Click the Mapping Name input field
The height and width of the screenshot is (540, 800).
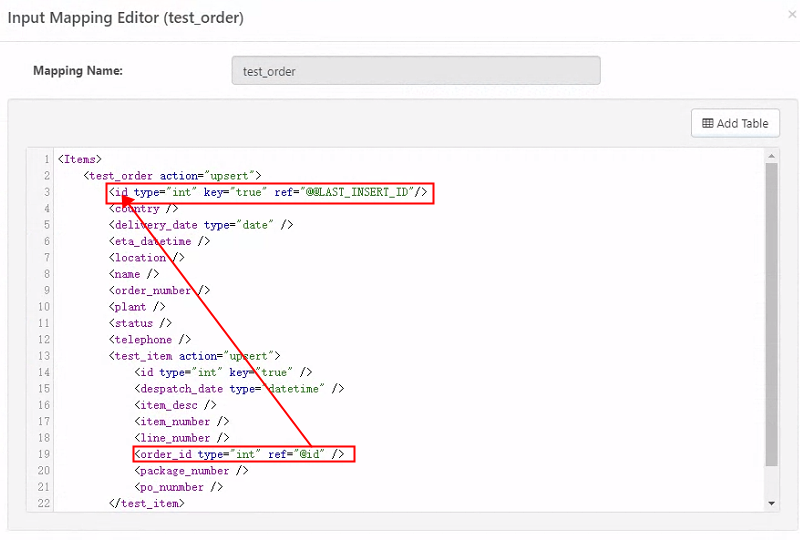(416, 70)
